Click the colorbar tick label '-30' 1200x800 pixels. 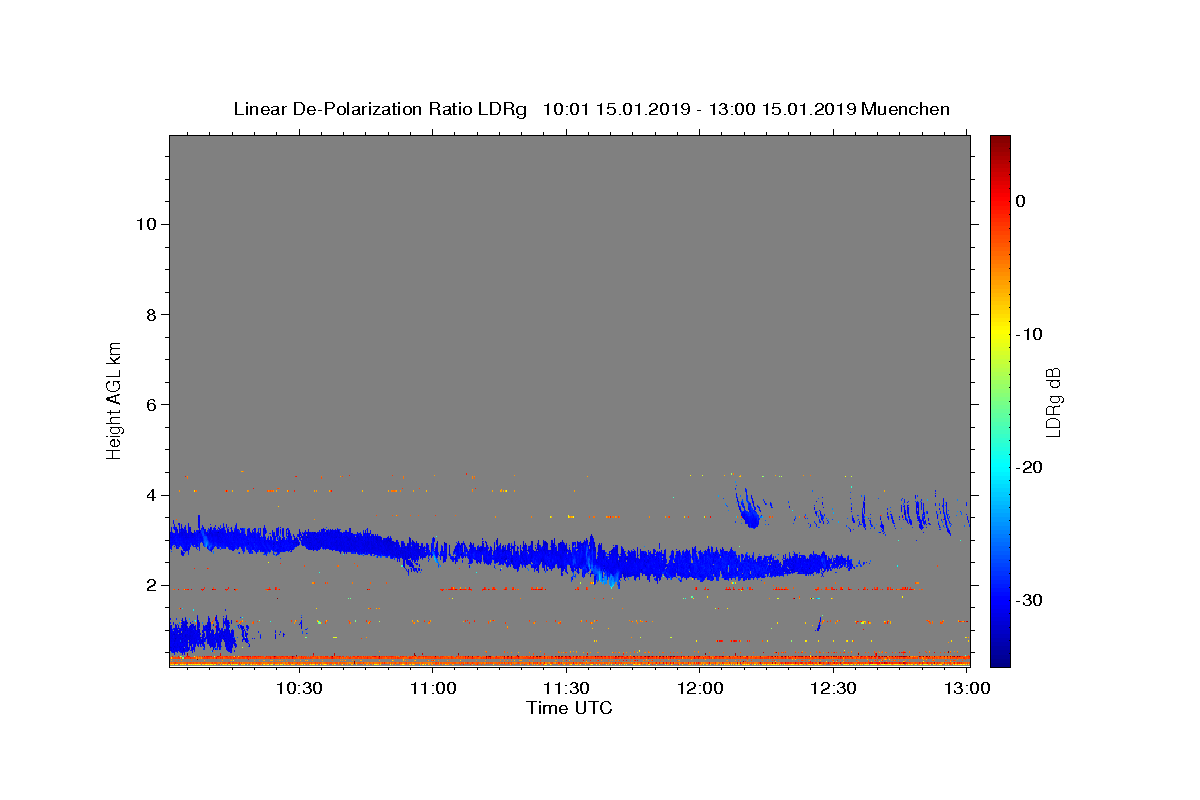[x=1029, y=600]
